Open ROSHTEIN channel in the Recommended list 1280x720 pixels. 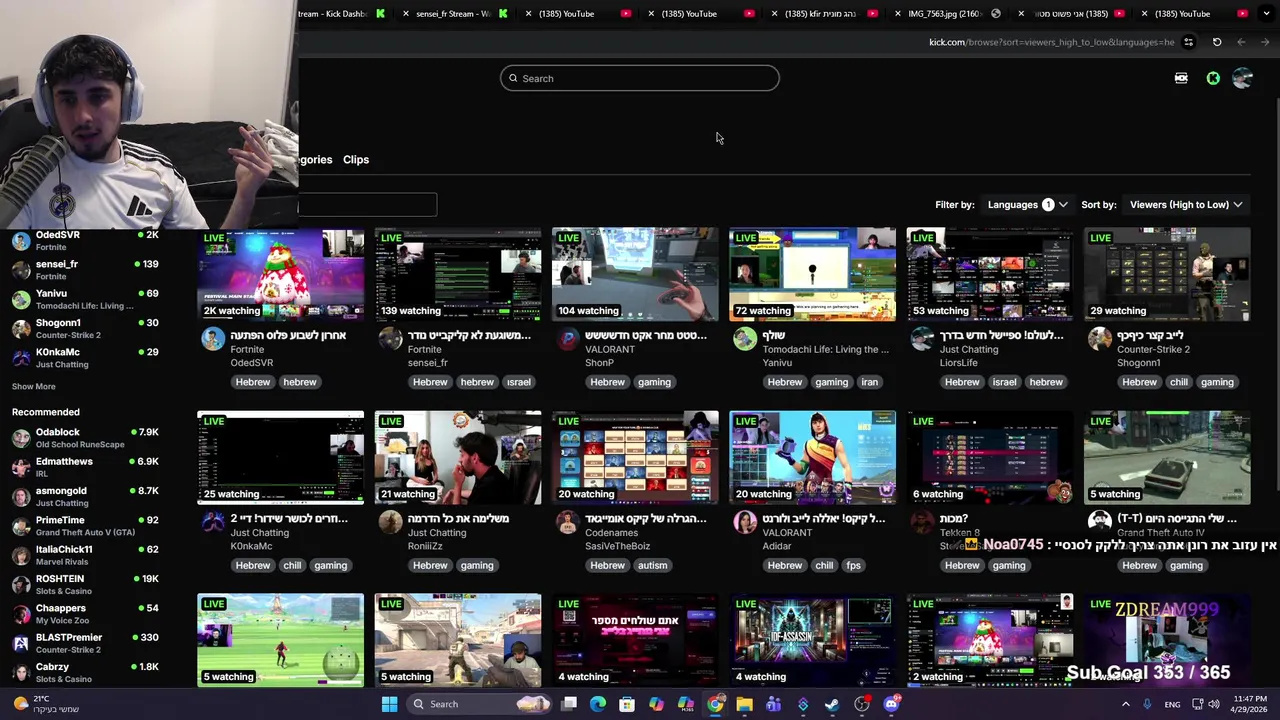(85, 584)
